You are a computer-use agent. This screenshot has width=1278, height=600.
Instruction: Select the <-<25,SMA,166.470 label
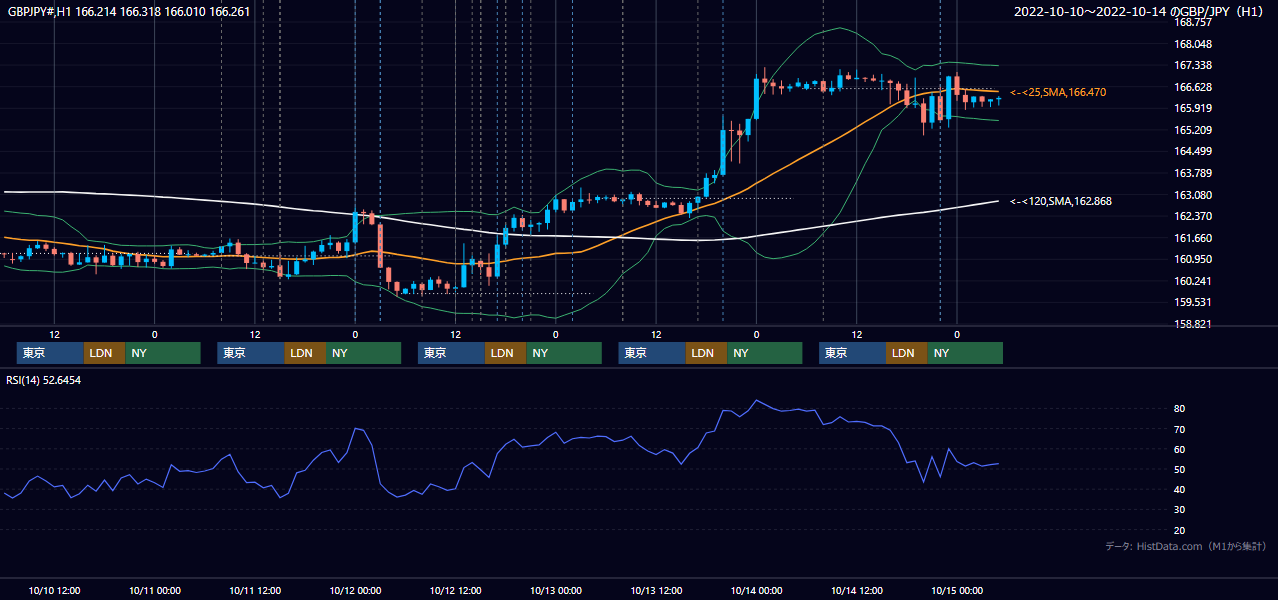pyautogui.click(x=1058, y=92)
